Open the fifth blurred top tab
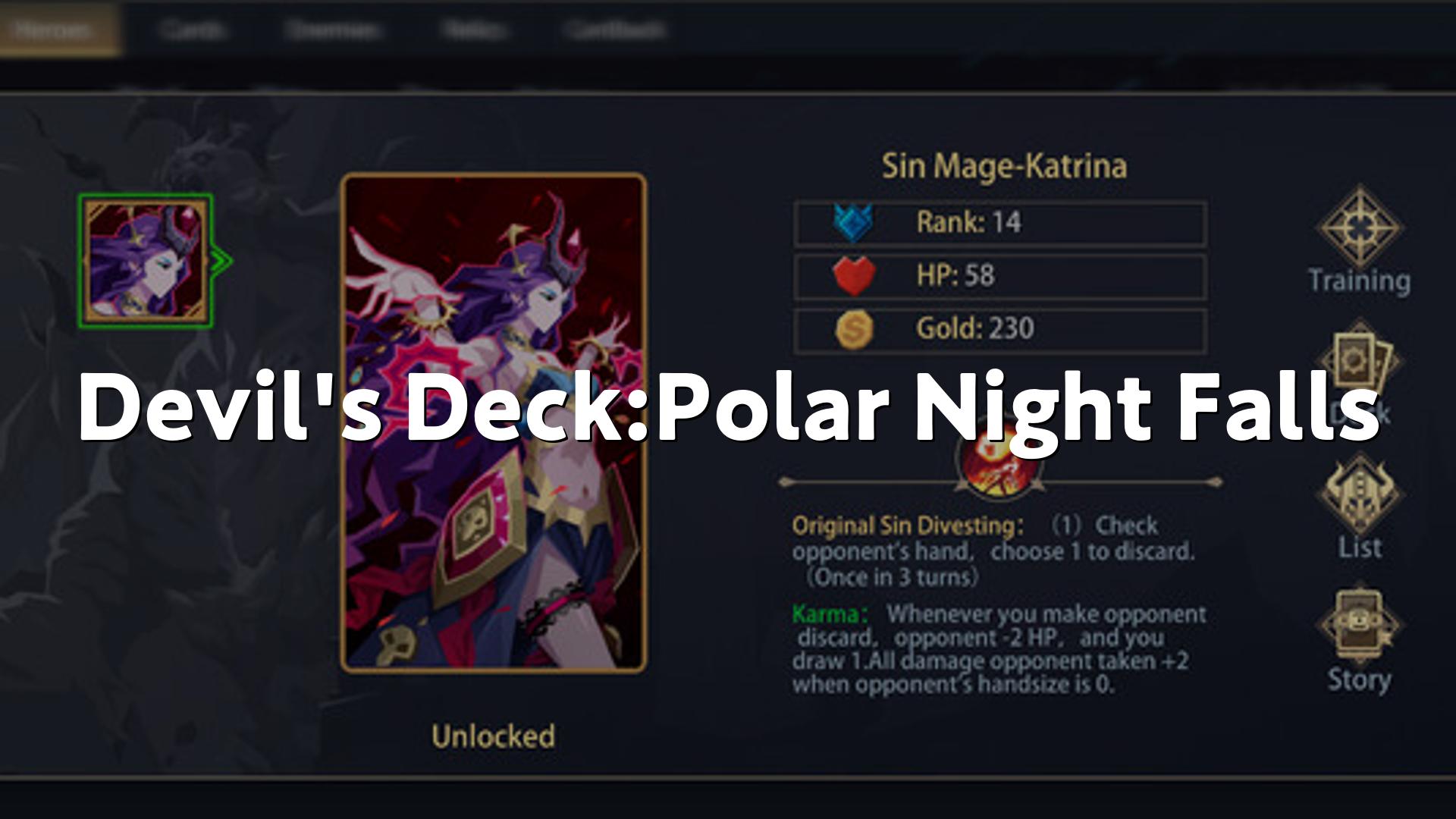 pyautogui.click(x=614, y=30)
